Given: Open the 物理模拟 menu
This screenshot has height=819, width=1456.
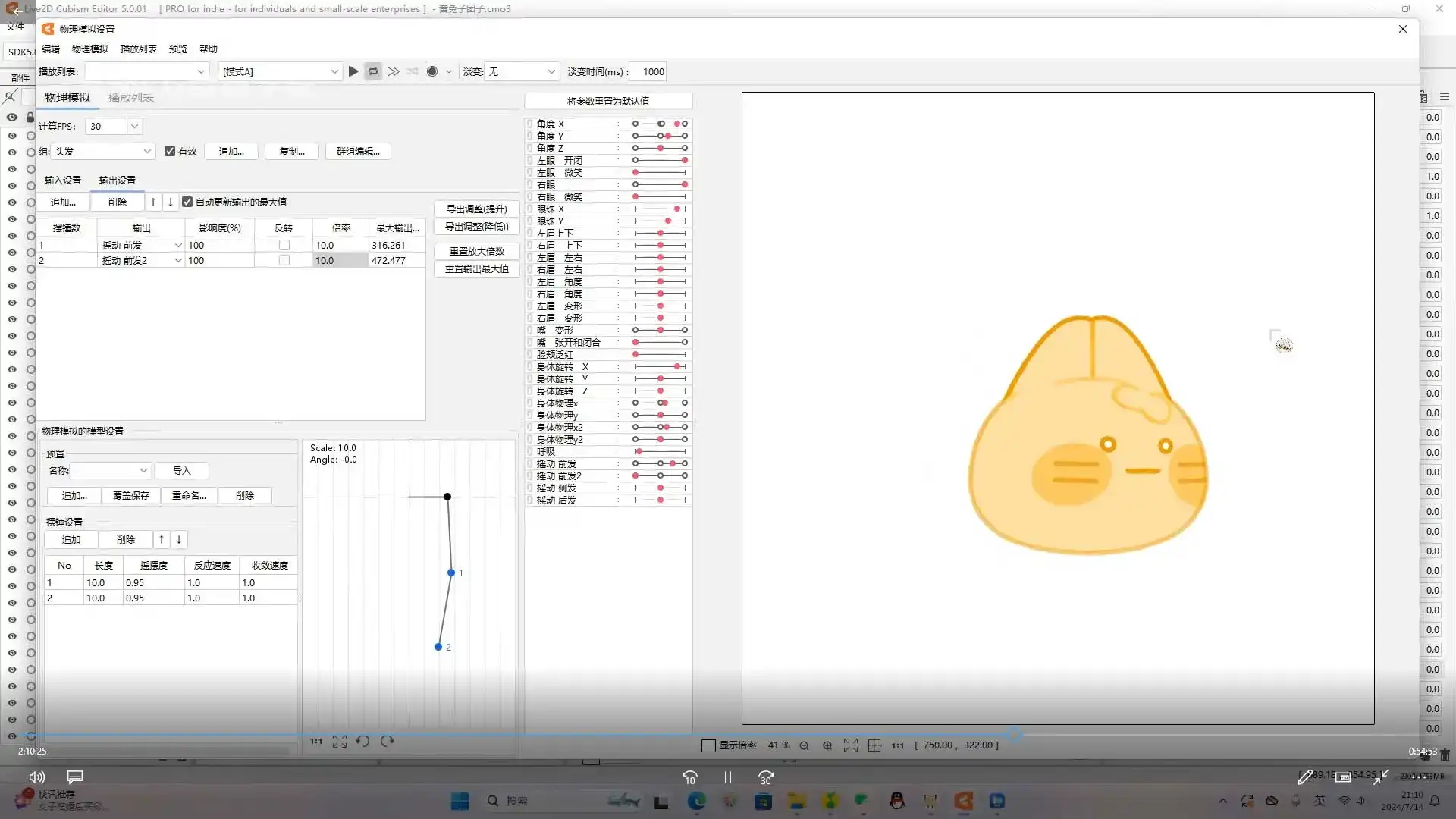Looking at the screenshot, I should (90, 49).
